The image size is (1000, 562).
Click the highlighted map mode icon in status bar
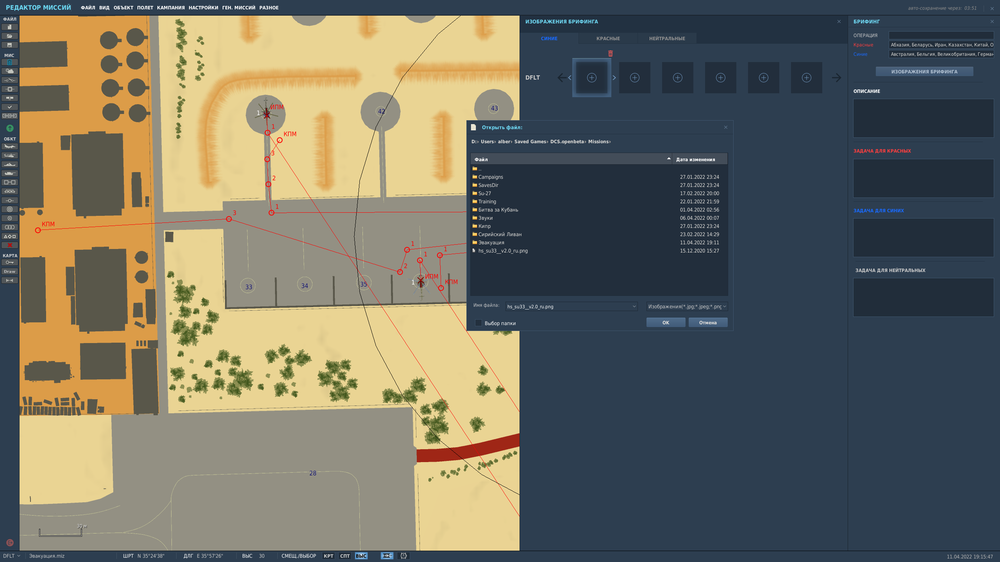click(x=386, y=556)
